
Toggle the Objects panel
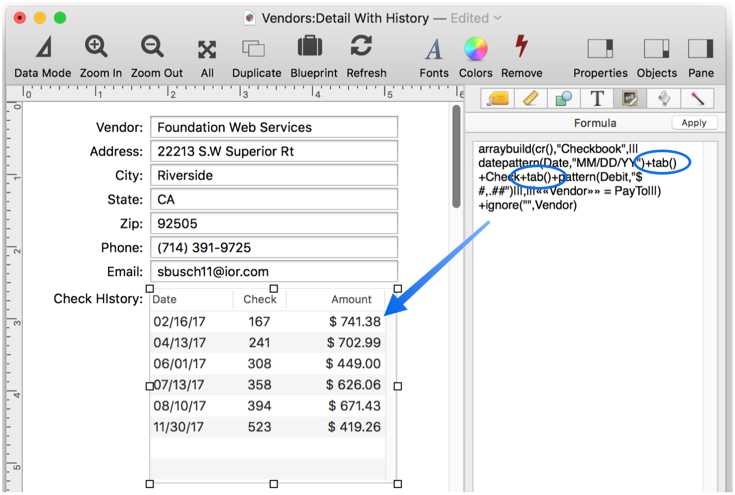click(656, 49)
